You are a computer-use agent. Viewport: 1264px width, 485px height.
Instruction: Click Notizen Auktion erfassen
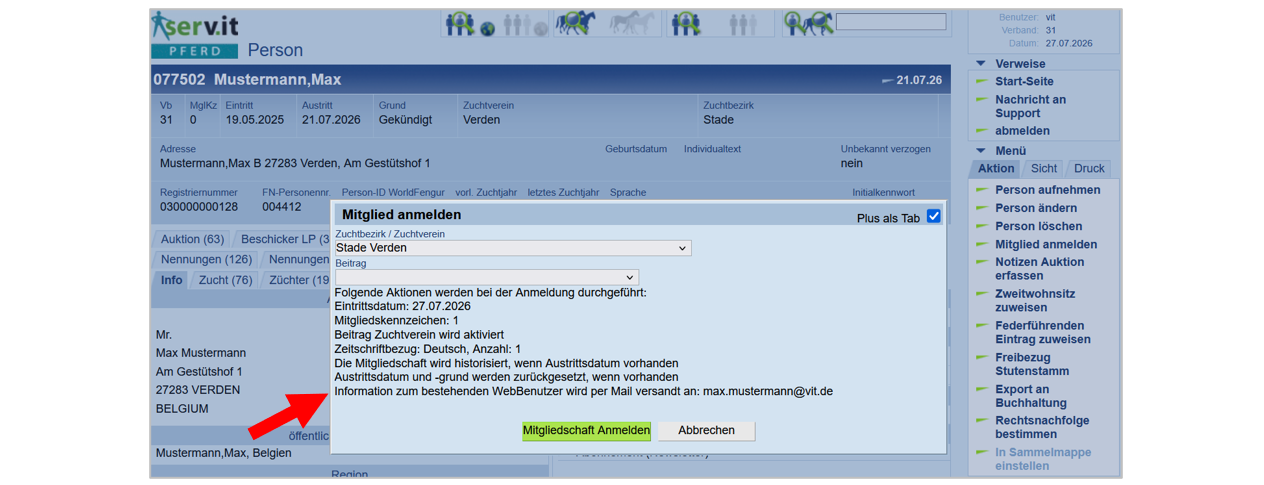(x=1039, y=269)
